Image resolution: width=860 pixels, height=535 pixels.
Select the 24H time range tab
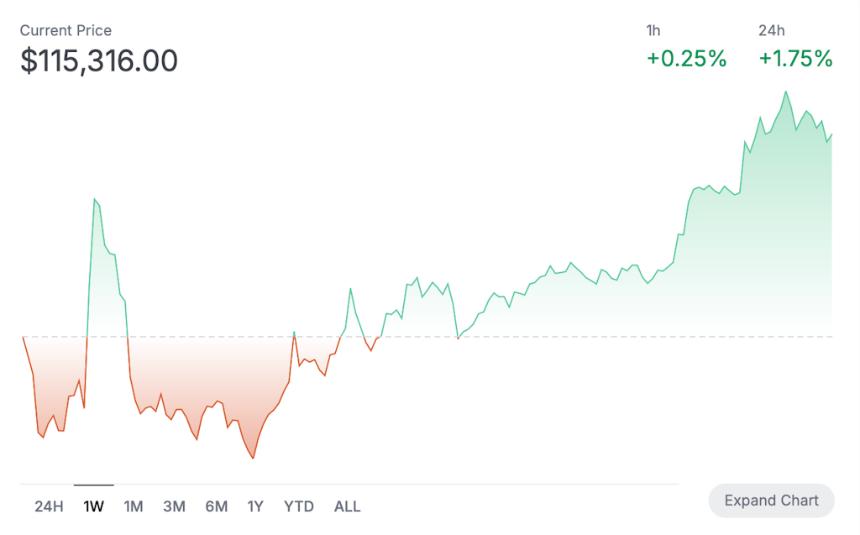[49, 506]
